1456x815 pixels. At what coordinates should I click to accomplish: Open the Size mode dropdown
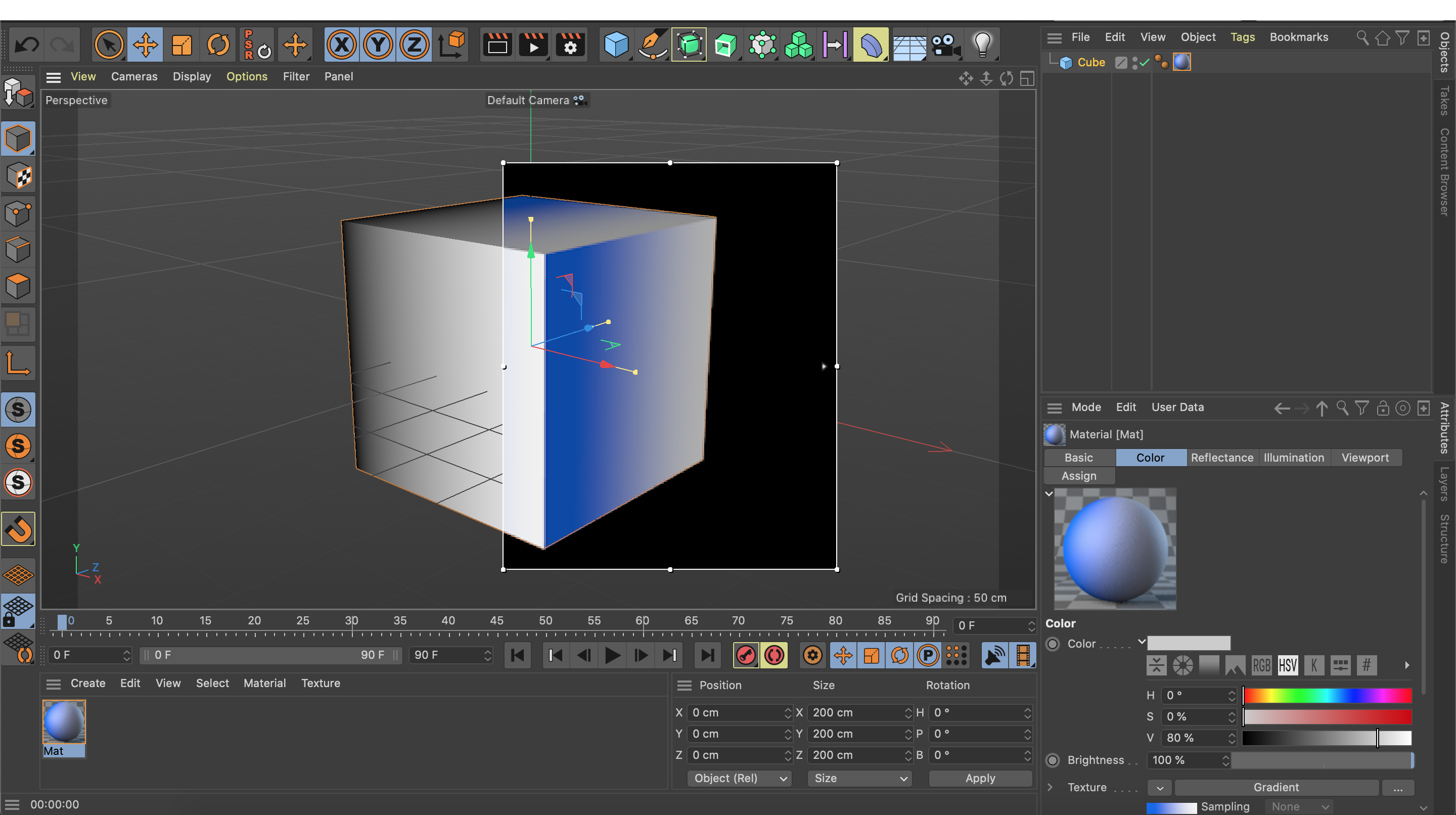859,778
